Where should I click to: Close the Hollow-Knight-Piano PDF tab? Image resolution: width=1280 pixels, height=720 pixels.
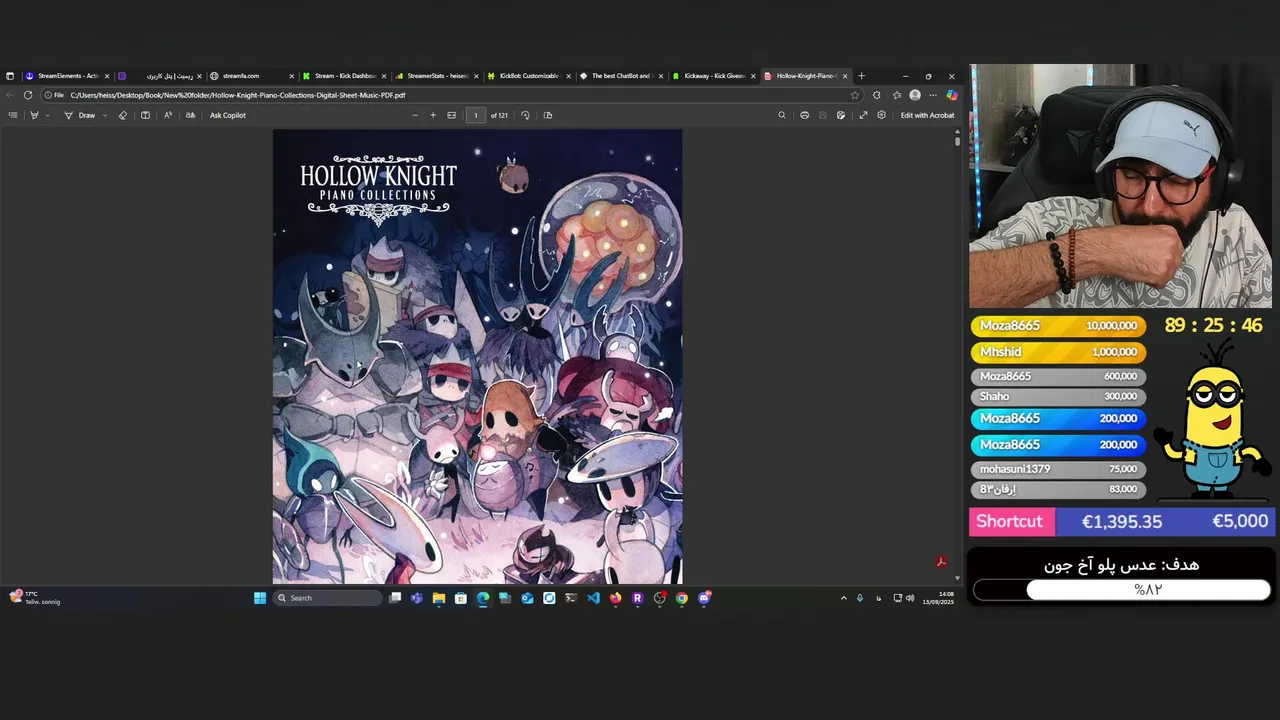tap(845, 76)
